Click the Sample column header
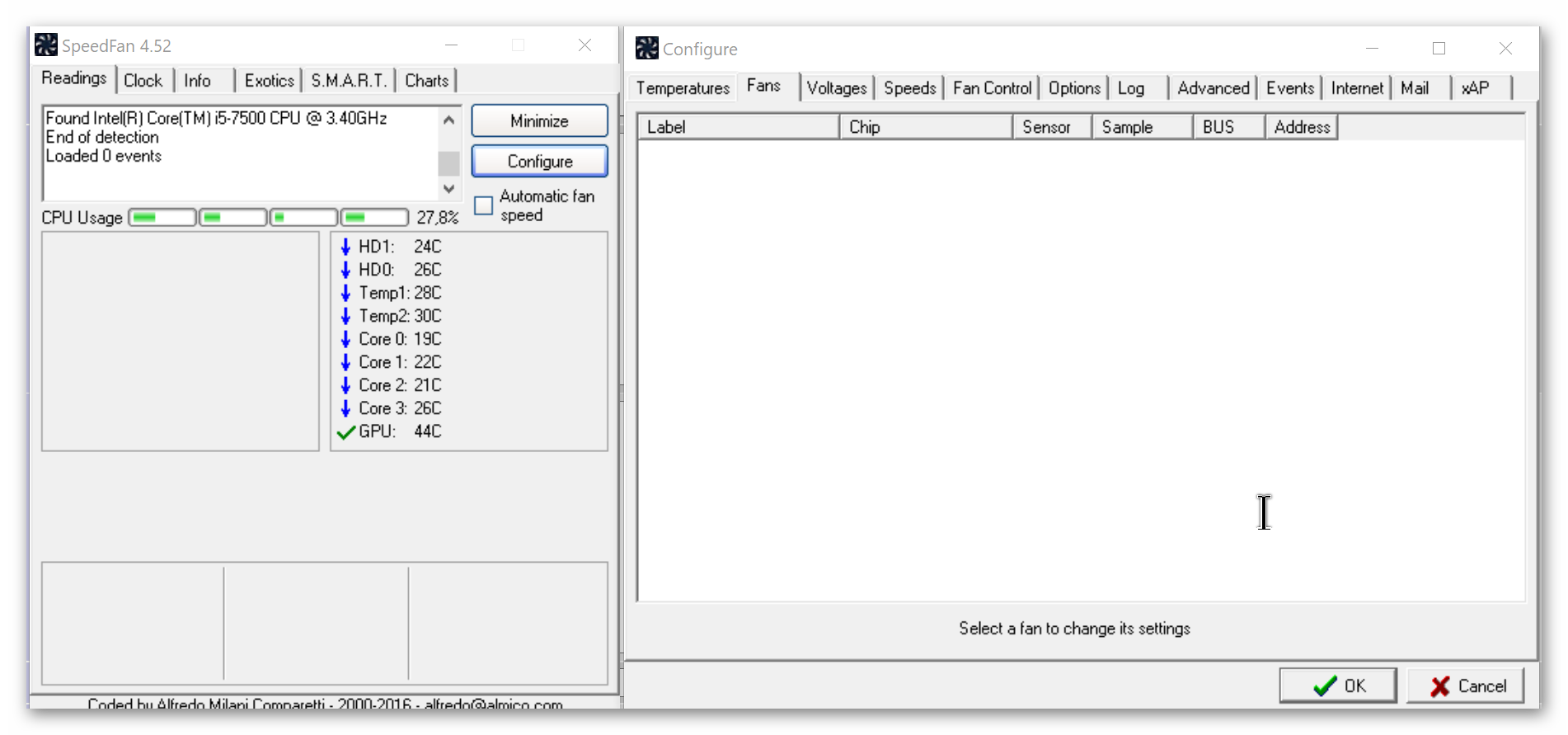1568x735 pixels. 1143,127
